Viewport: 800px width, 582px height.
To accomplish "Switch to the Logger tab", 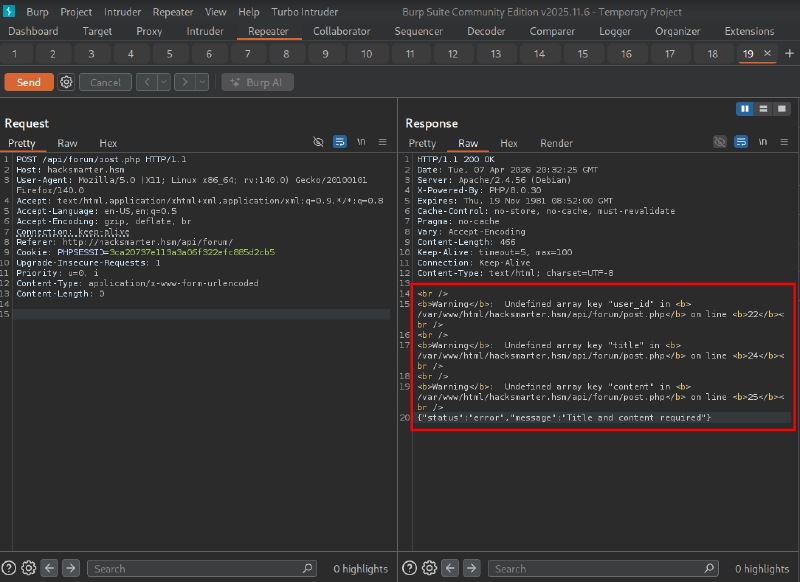I will 615,31.
